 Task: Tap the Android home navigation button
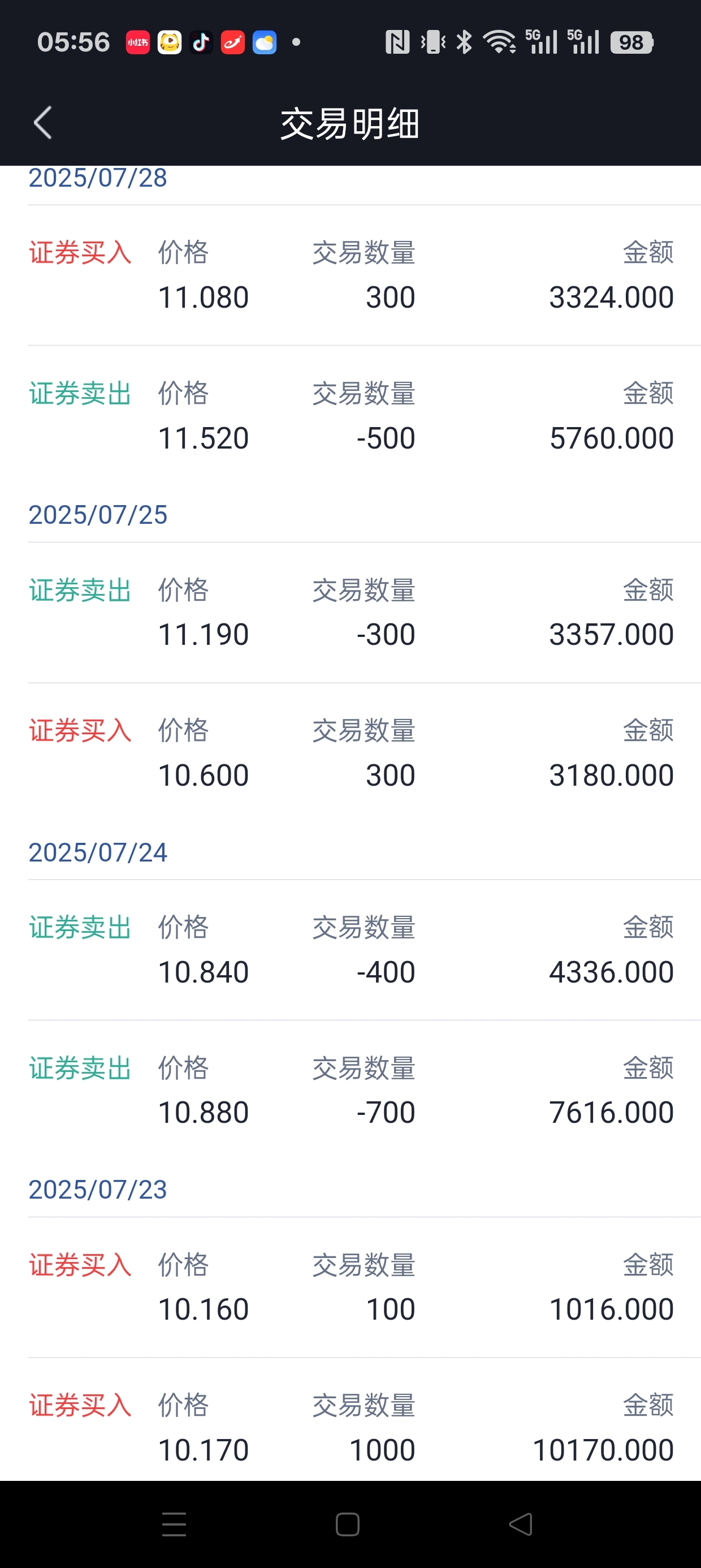pyautogui.click(x=348, y=1524)
